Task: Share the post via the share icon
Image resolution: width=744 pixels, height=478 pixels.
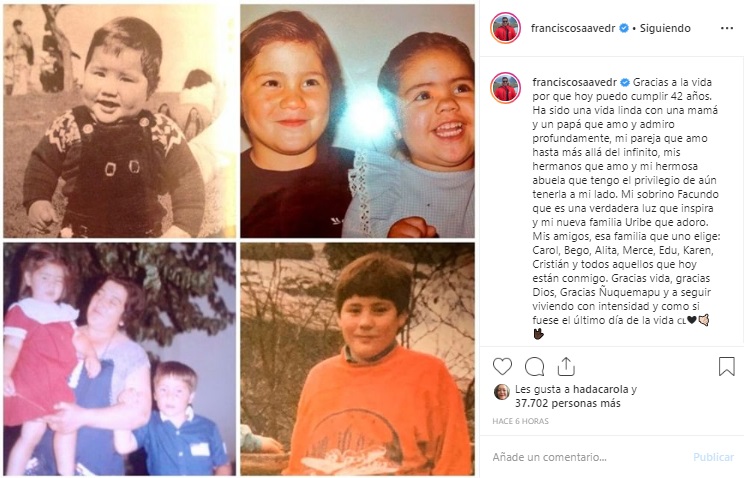Action: pyautogui.click(x=566, y=366)
